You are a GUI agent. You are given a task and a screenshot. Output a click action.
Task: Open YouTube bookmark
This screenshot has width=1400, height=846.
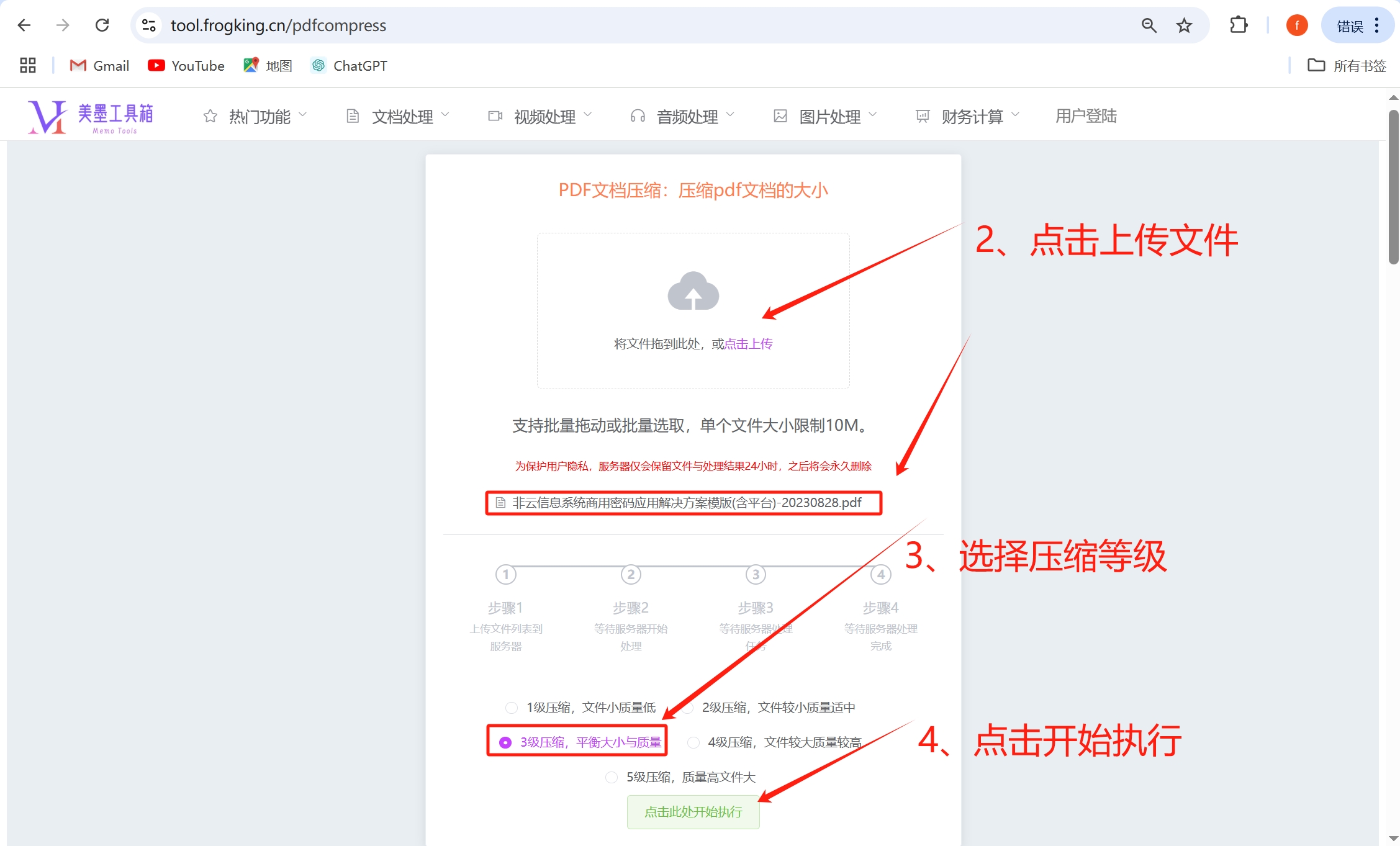coord(186,66)
